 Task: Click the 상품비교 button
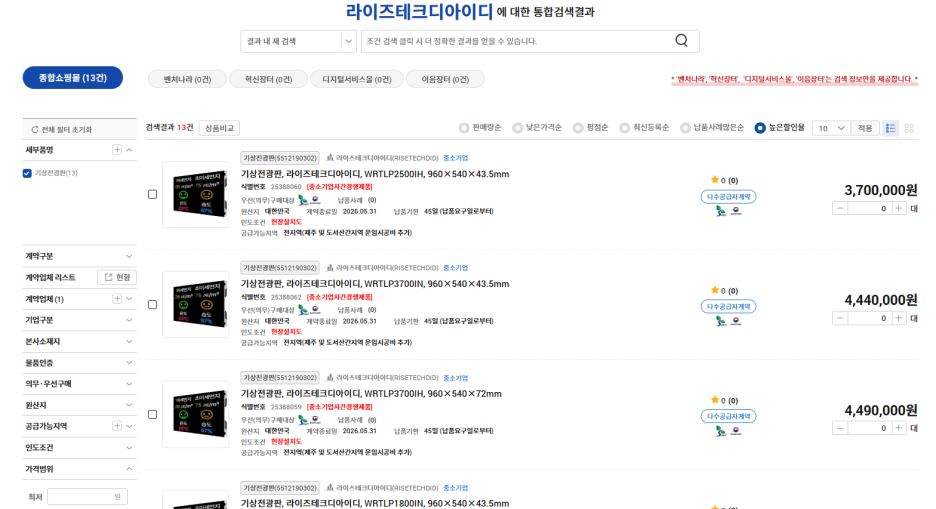[x=219, y=128]
